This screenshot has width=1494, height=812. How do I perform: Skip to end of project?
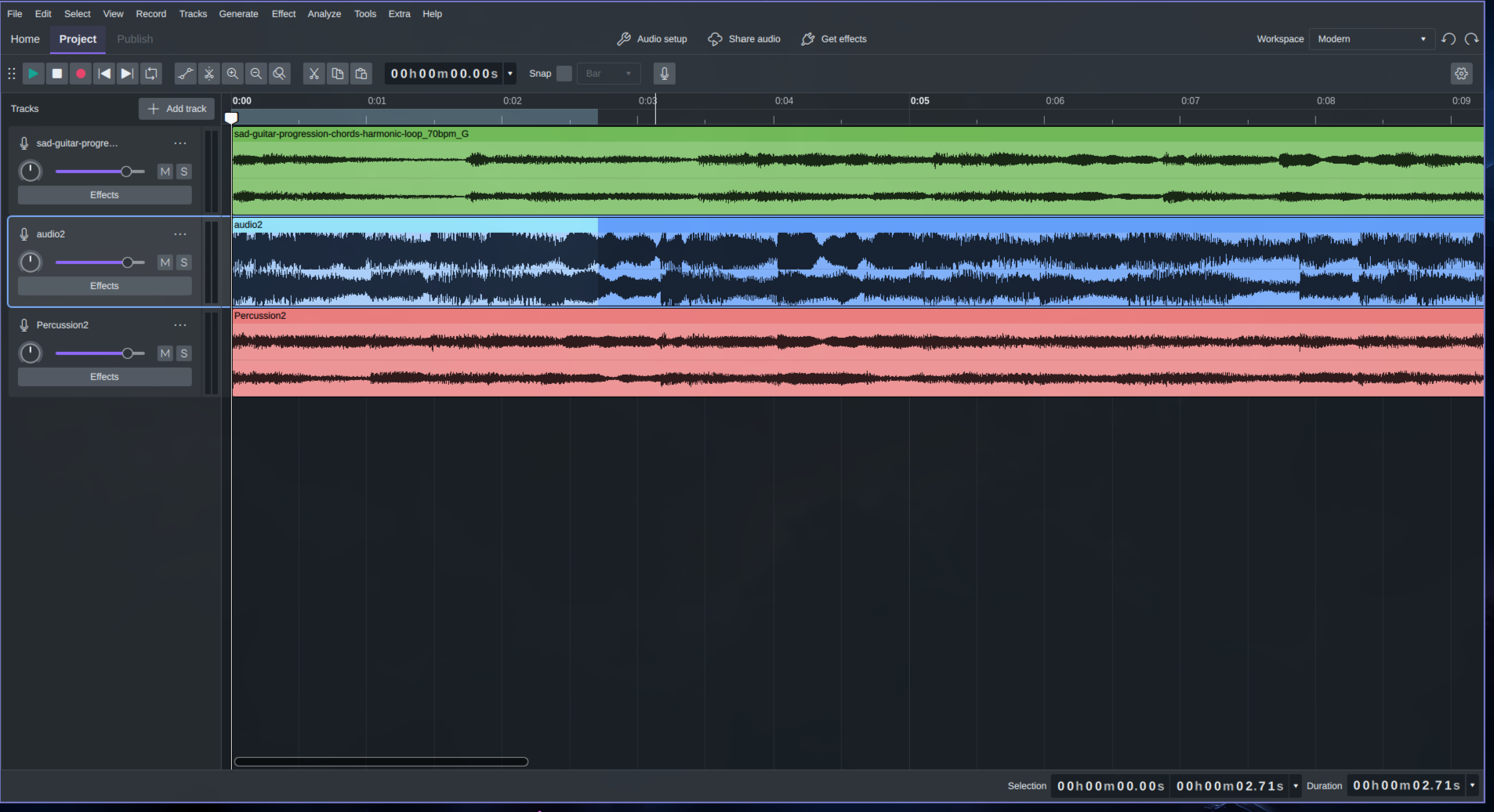(127, 74)
